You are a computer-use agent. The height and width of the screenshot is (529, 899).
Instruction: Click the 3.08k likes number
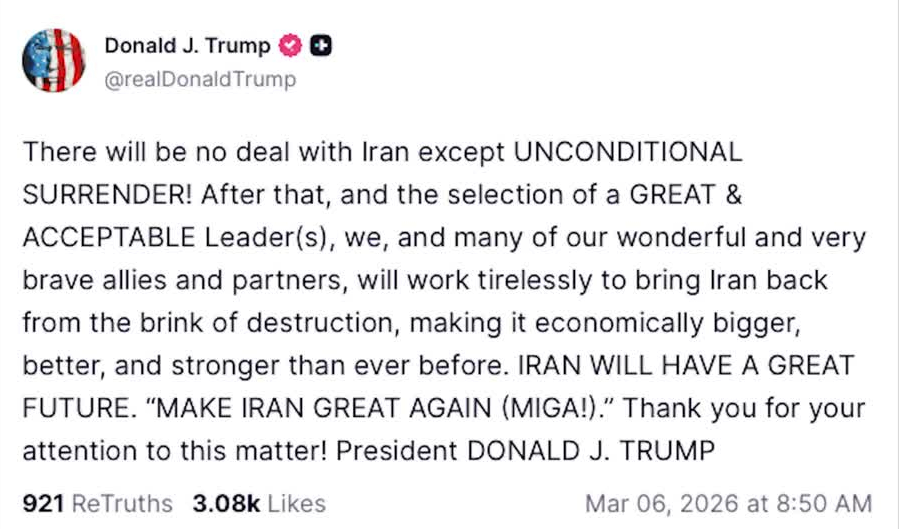pos(224,503)
